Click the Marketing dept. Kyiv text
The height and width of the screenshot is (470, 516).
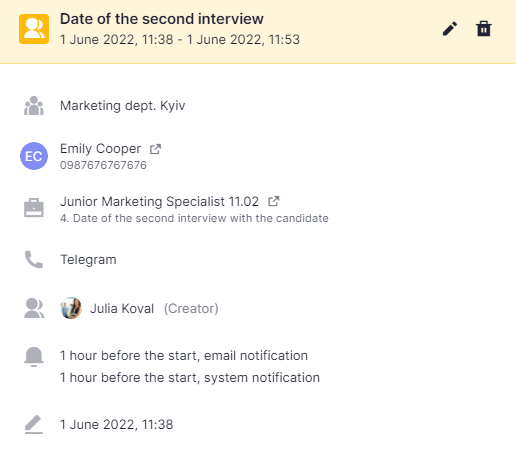tap(122, 106)
